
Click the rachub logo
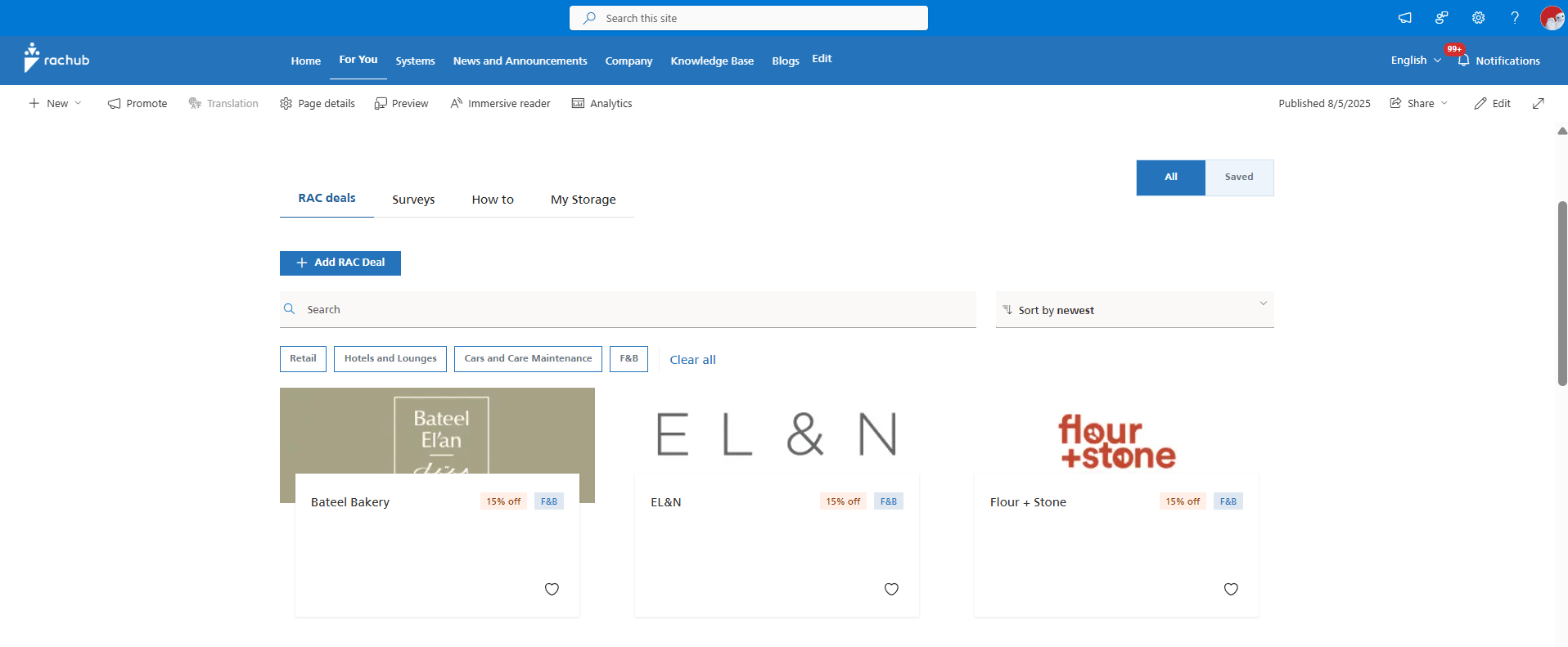point(56,59)
